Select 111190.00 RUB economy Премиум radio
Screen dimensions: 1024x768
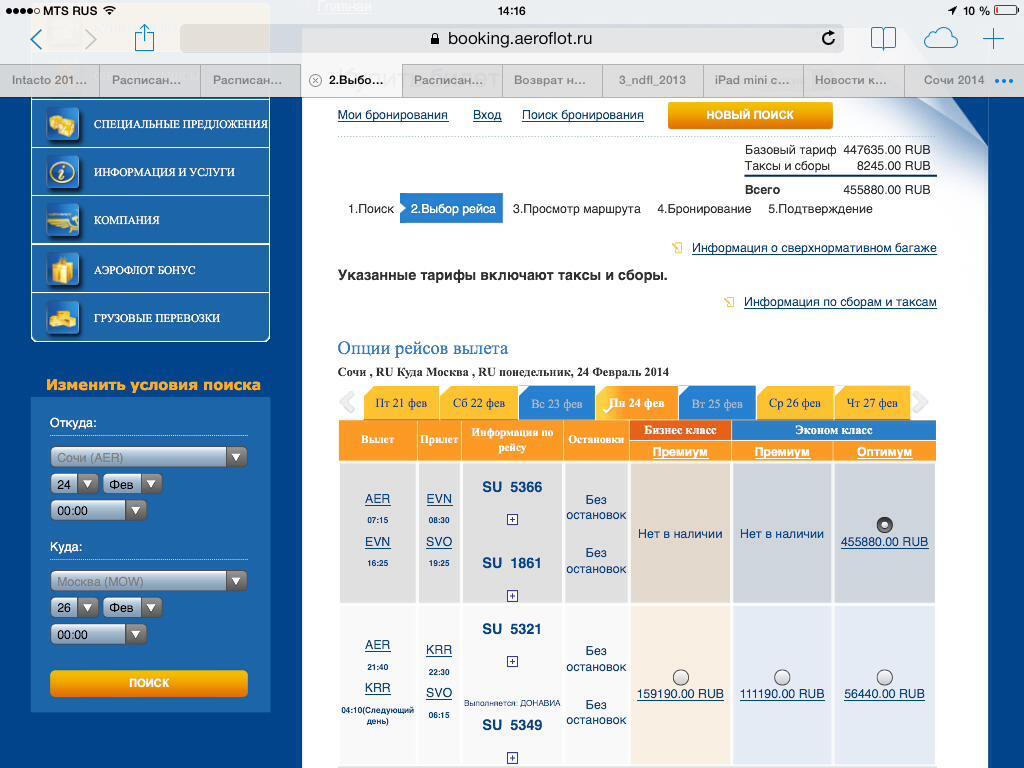tap(782, 677)
